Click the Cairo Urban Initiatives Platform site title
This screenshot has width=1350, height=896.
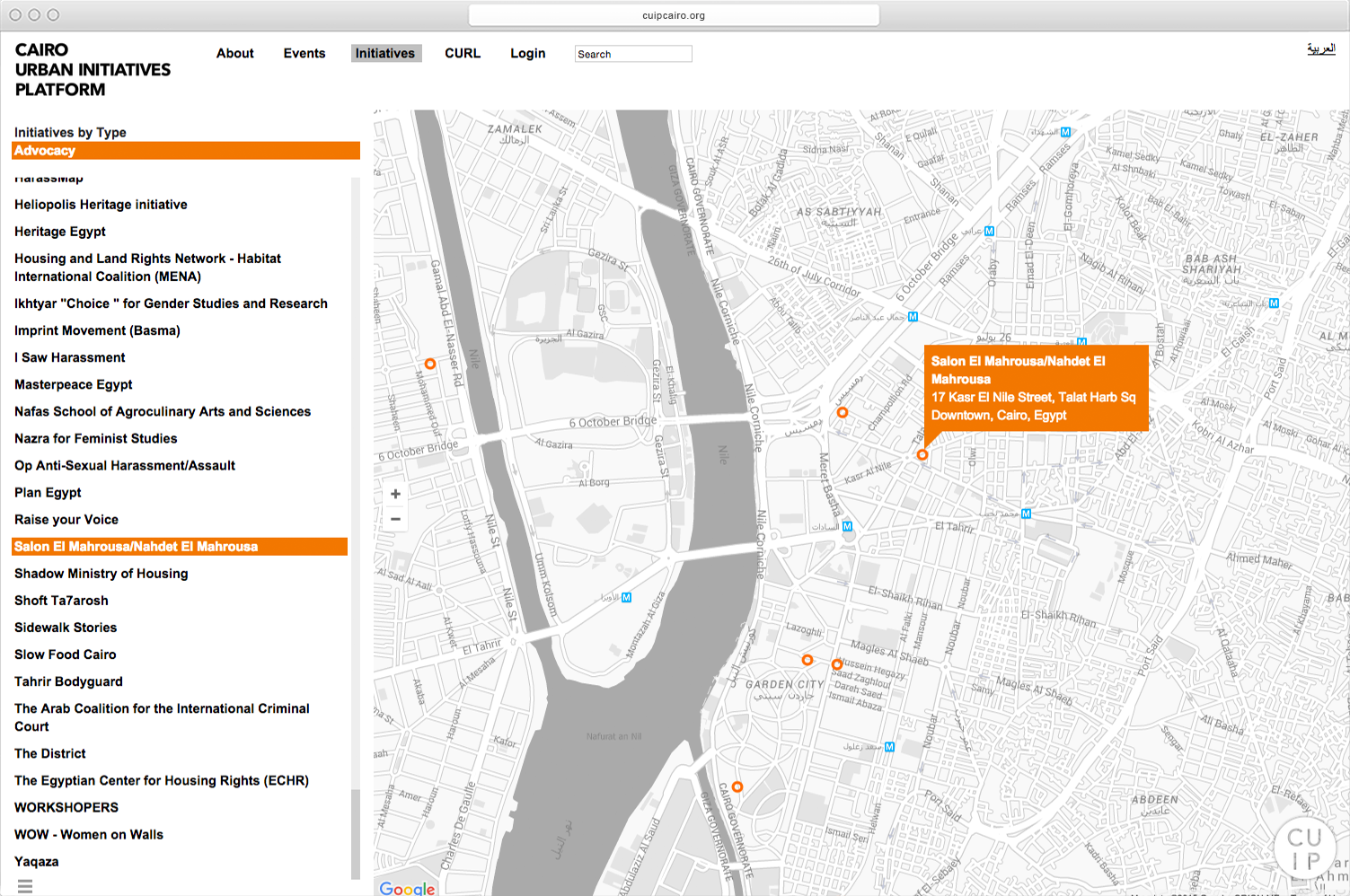[x=93, y=70]
